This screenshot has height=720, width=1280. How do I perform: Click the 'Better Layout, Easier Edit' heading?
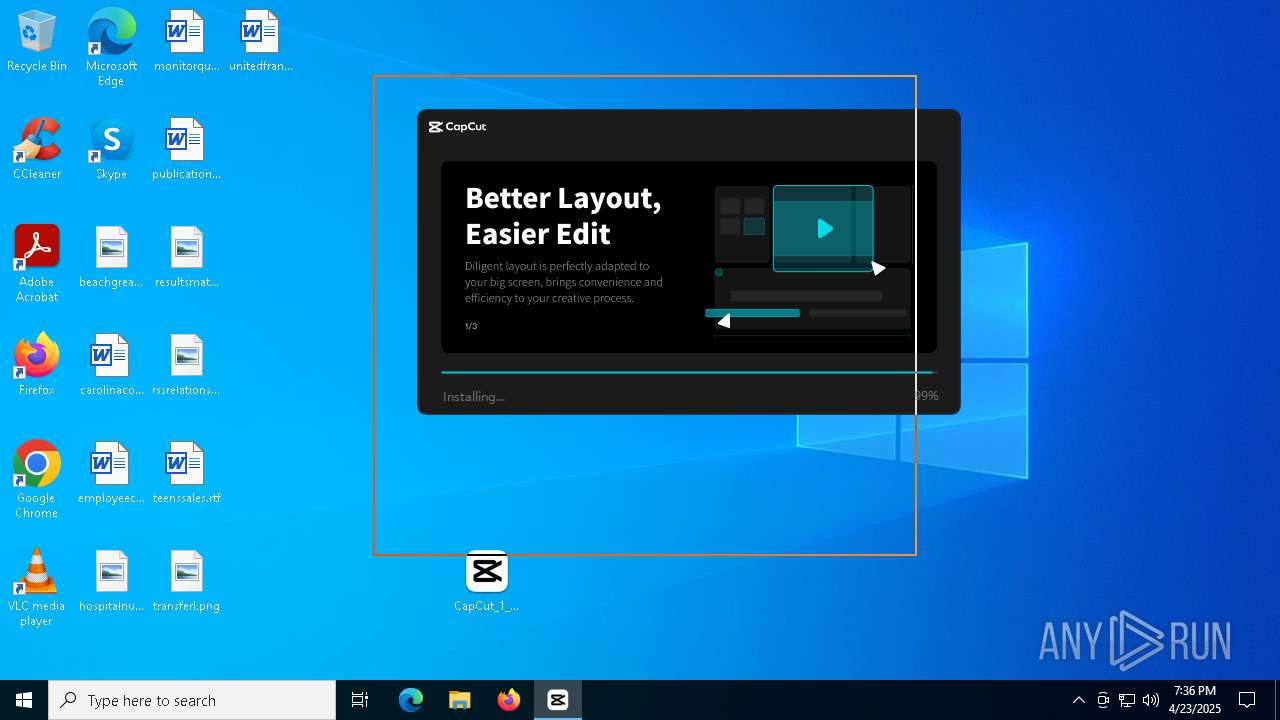pos(563,216)
